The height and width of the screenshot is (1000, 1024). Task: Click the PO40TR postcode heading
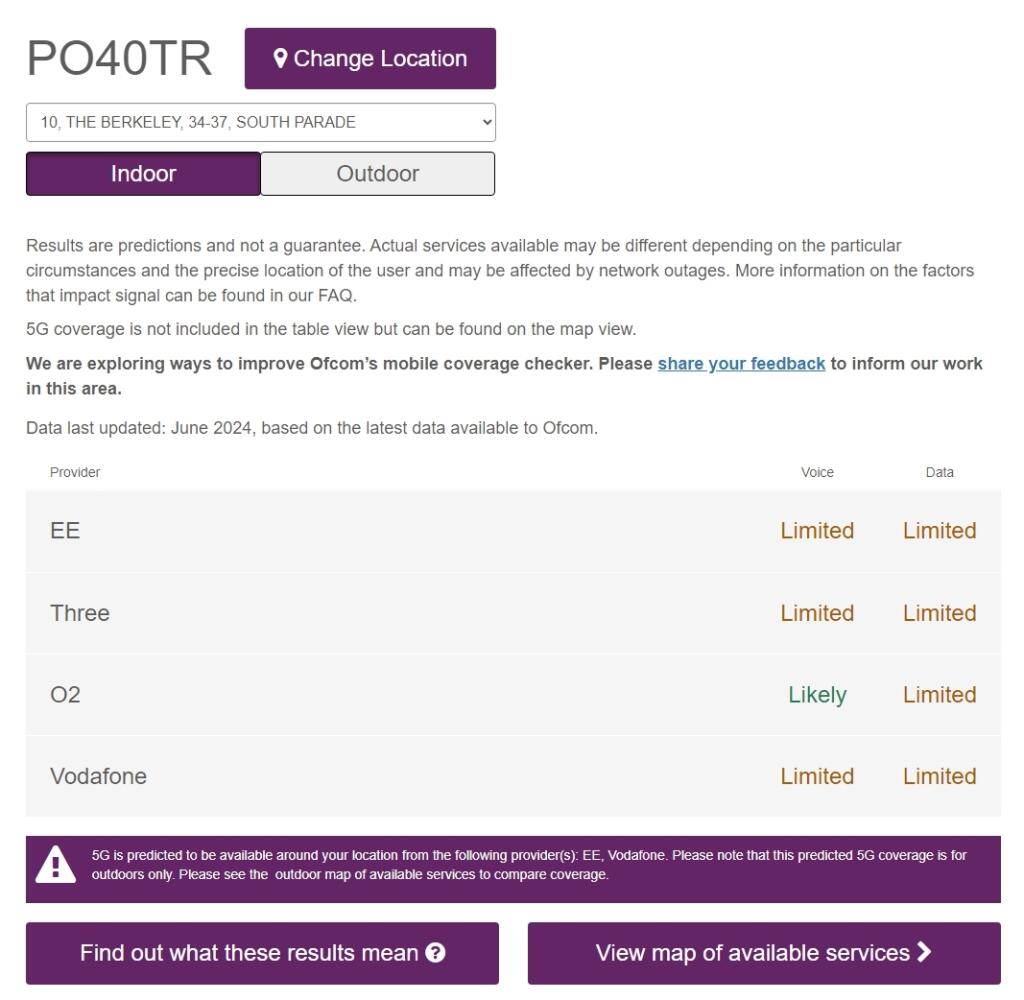[x=119, y=58]
